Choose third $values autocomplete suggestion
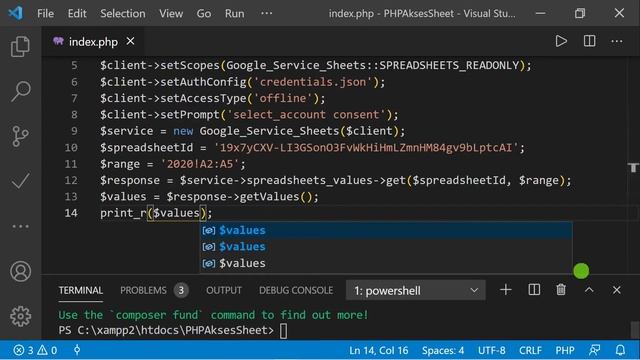The image size is (640, 360). point(386,263)
